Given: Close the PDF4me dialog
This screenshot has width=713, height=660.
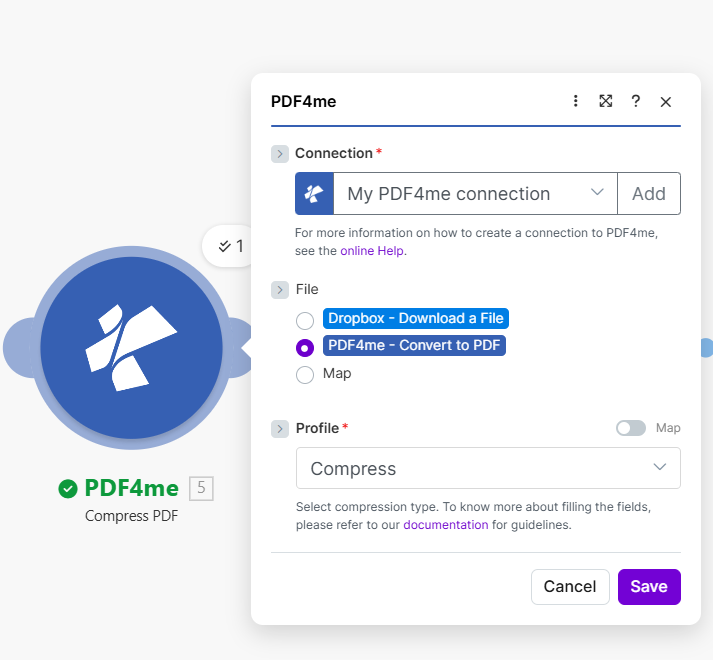Looking at the screenshot, I should tap(666, 102).
